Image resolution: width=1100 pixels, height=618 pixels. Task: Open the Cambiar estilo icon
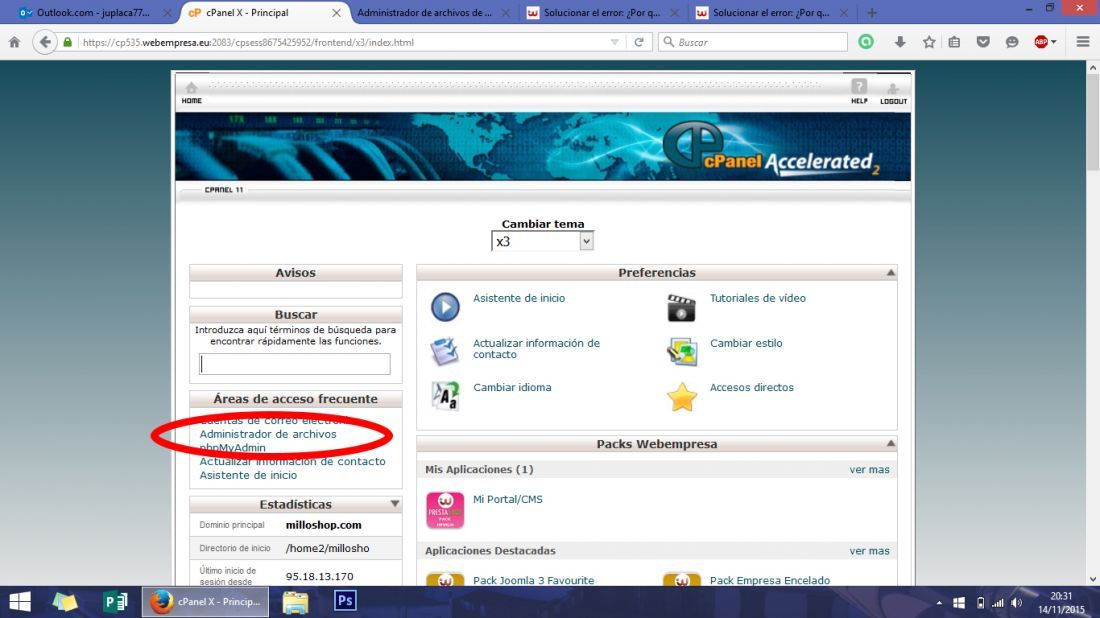pos(681,351)
